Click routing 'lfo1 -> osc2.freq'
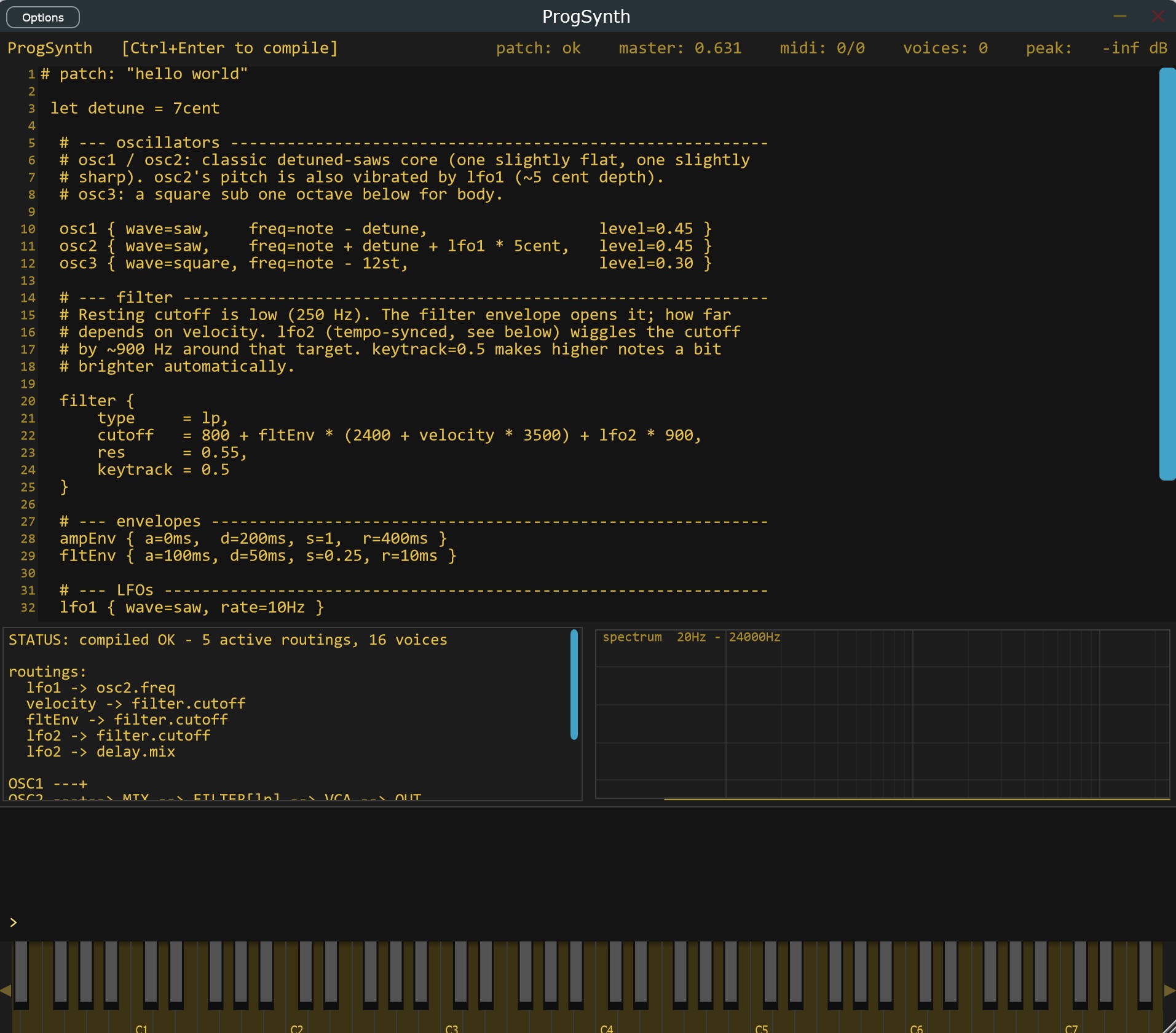 [x=101, y=688]
